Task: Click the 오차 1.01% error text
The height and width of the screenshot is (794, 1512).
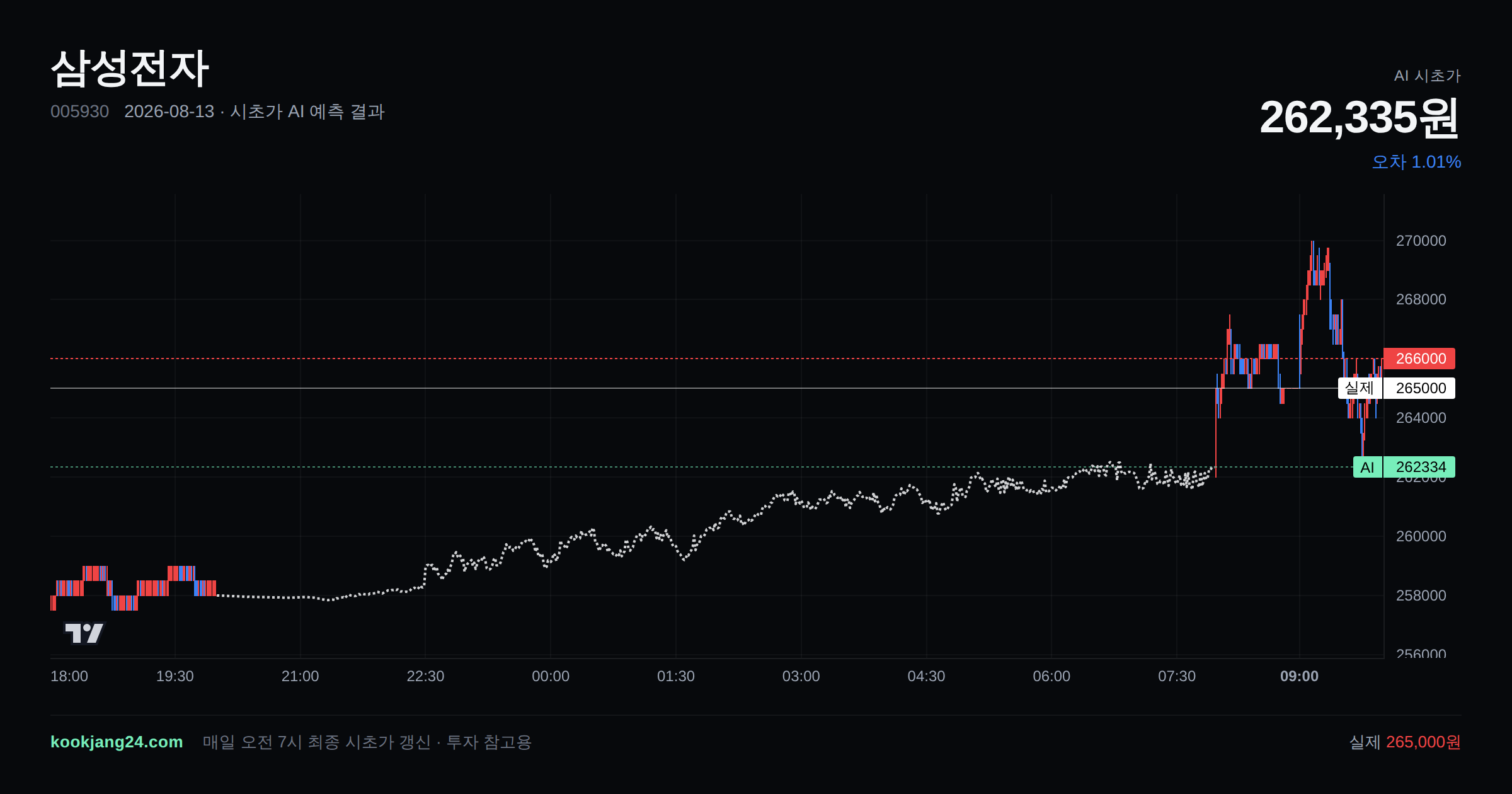Action: (1416, 162)
